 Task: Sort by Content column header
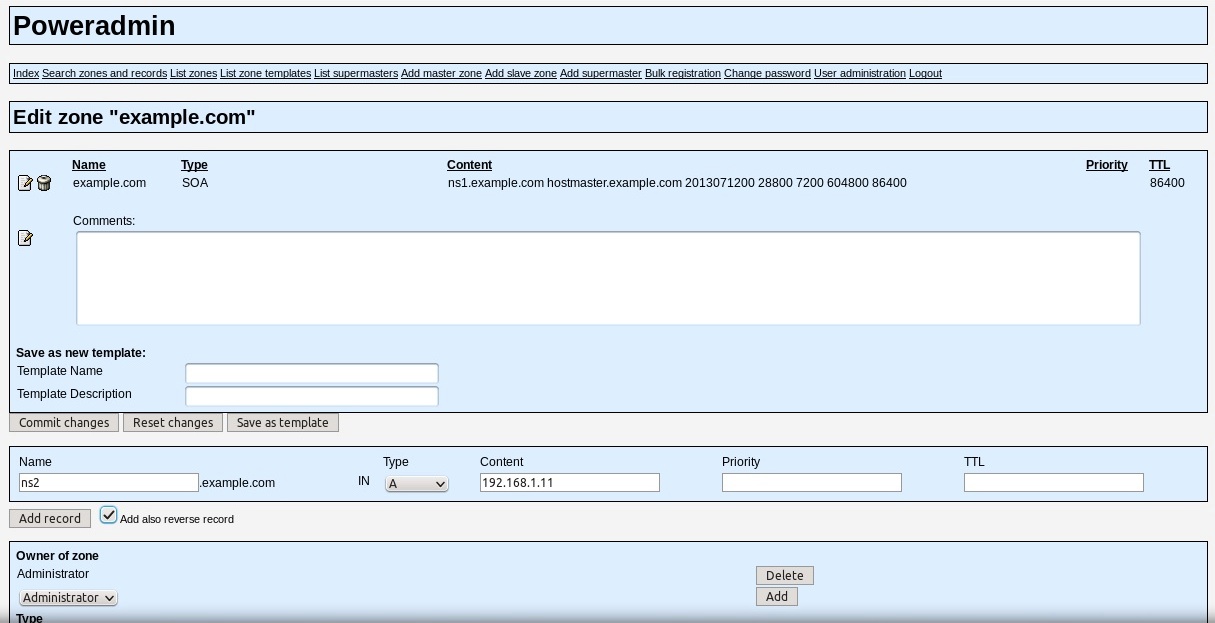tap(469, 165)
